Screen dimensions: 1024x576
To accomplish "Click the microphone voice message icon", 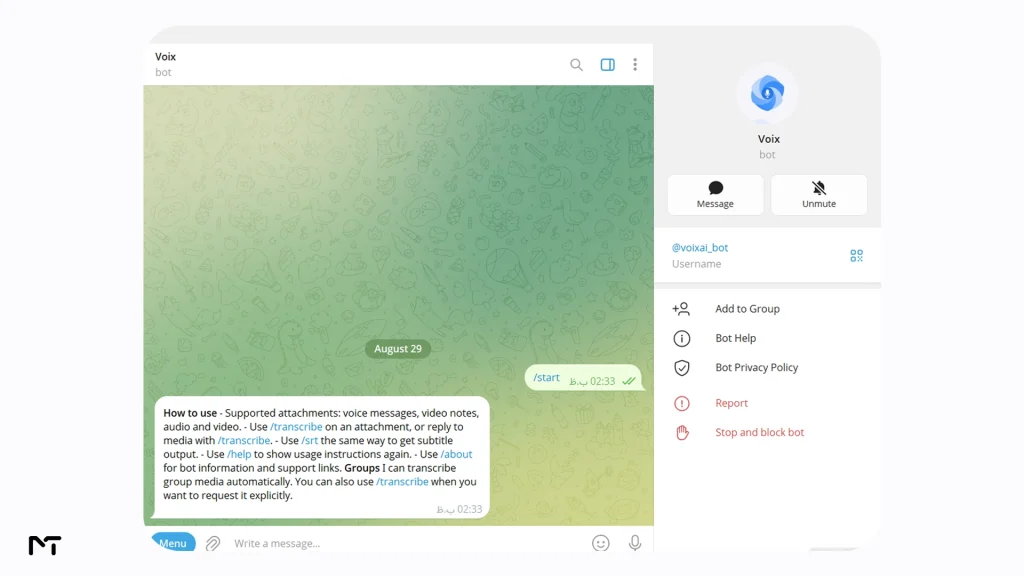I will (635, 543).
